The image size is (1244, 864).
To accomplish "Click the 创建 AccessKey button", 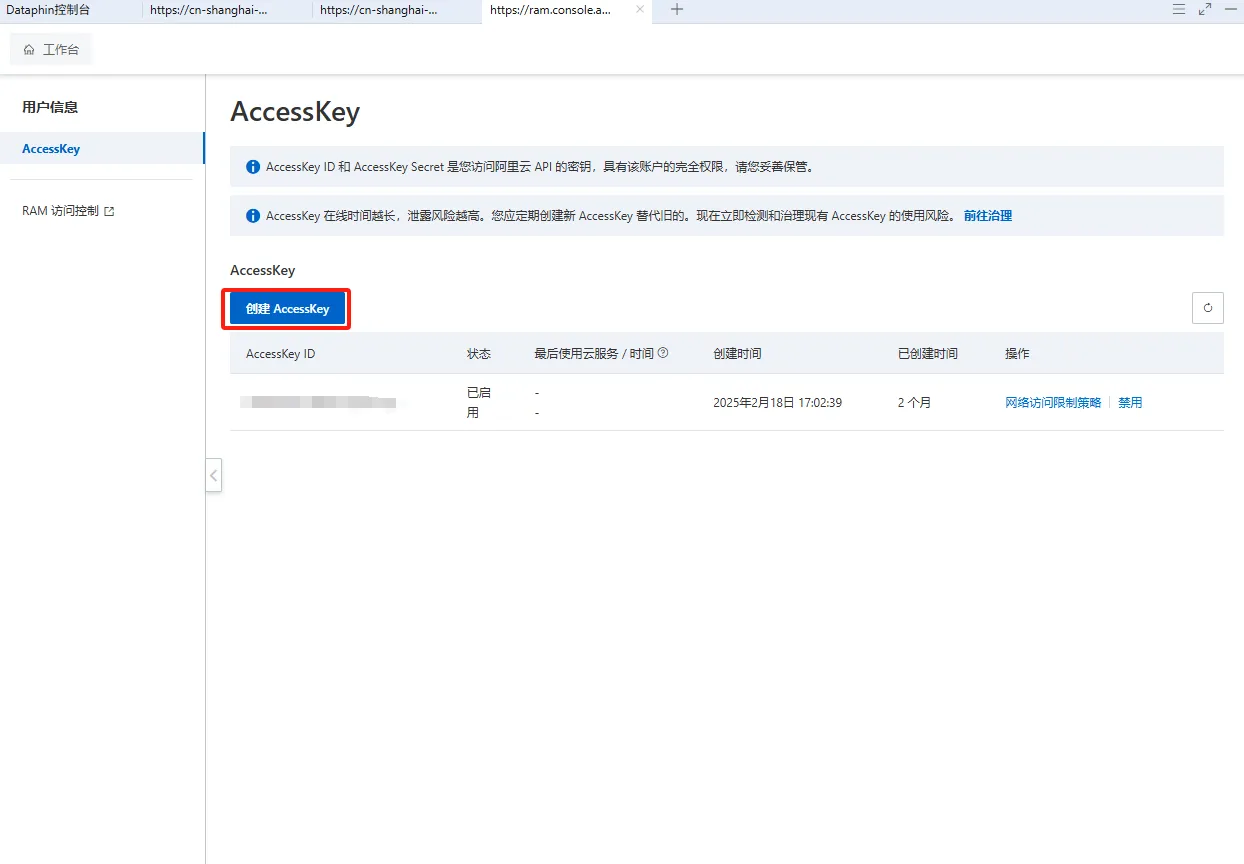I will [x=287, y=309].
